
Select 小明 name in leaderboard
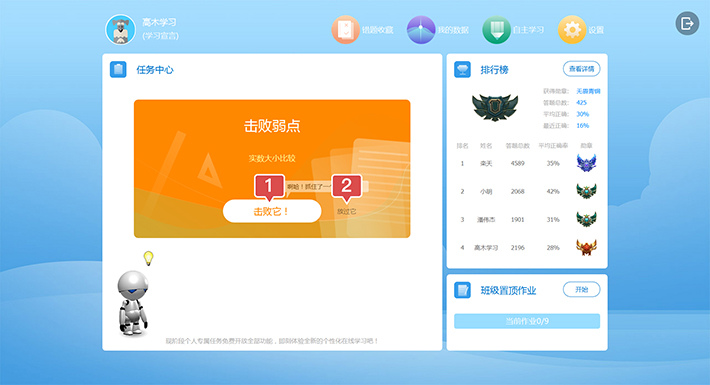pyautogui.click(x=486, y=192)
